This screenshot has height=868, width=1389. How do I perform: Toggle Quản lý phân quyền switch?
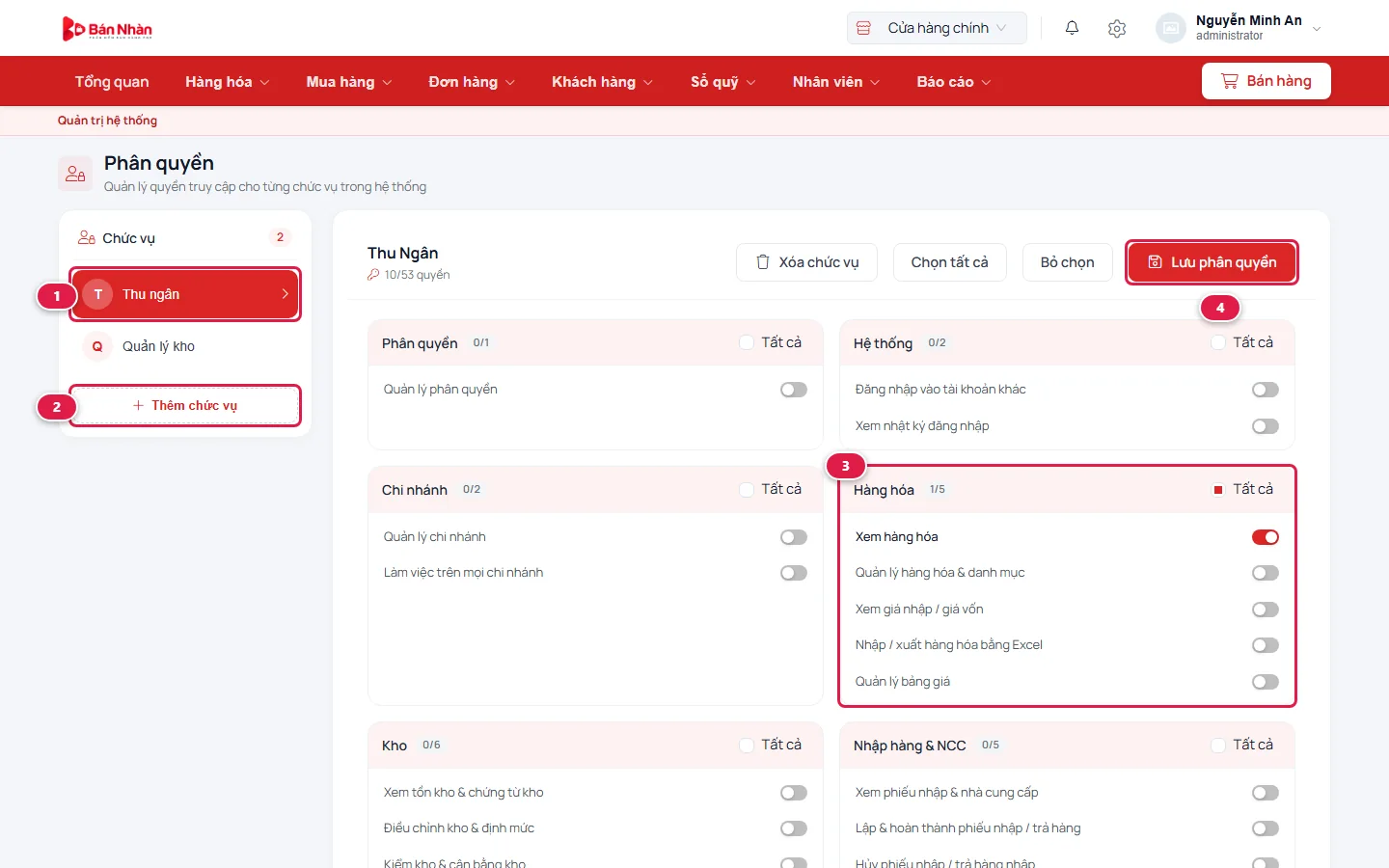[794, 390]
